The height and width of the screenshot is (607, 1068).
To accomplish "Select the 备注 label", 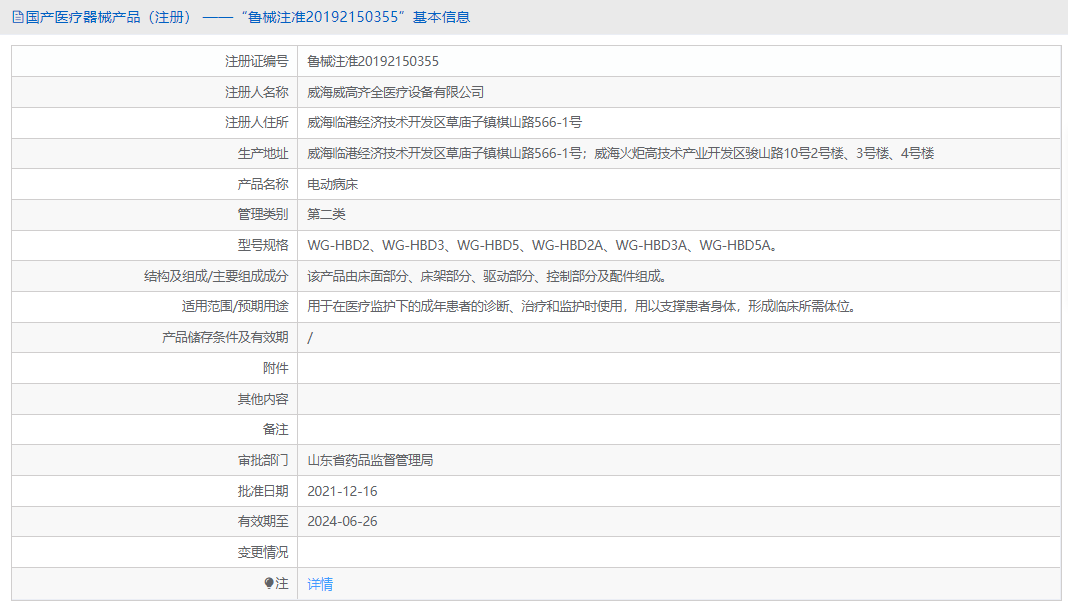I will [276, 429].
